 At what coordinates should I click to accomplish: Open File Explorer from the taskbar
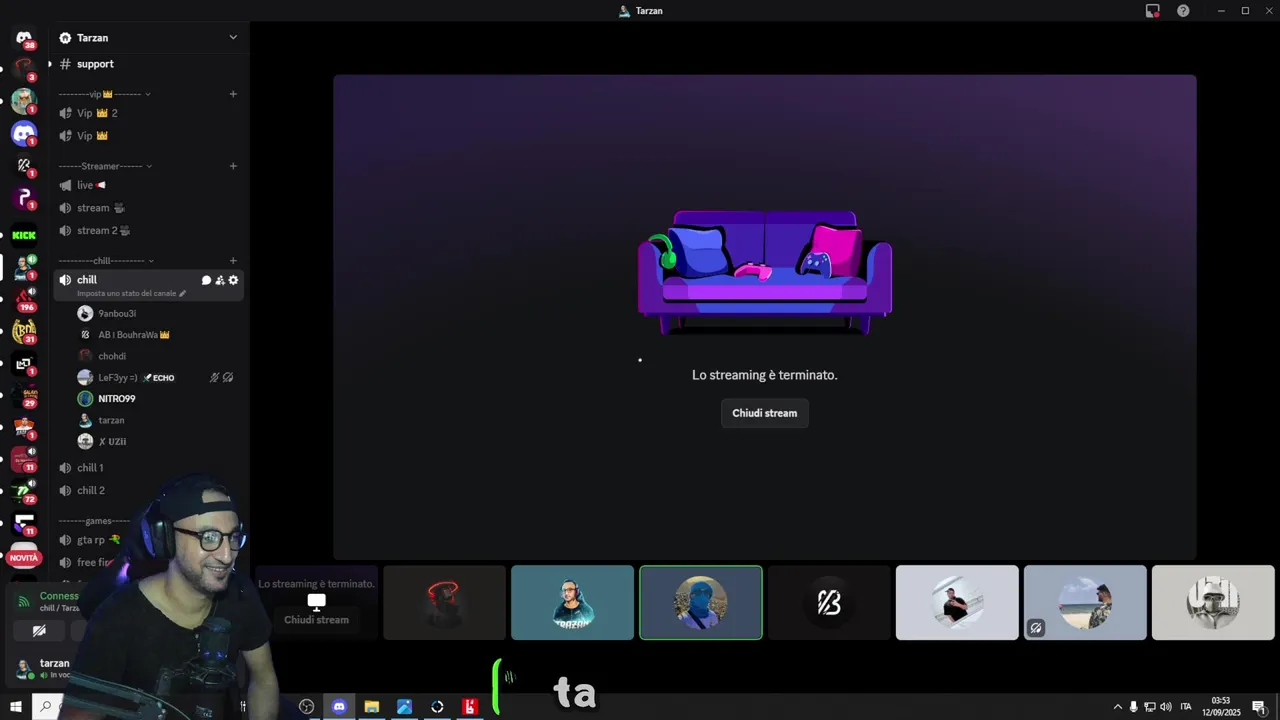372,706
